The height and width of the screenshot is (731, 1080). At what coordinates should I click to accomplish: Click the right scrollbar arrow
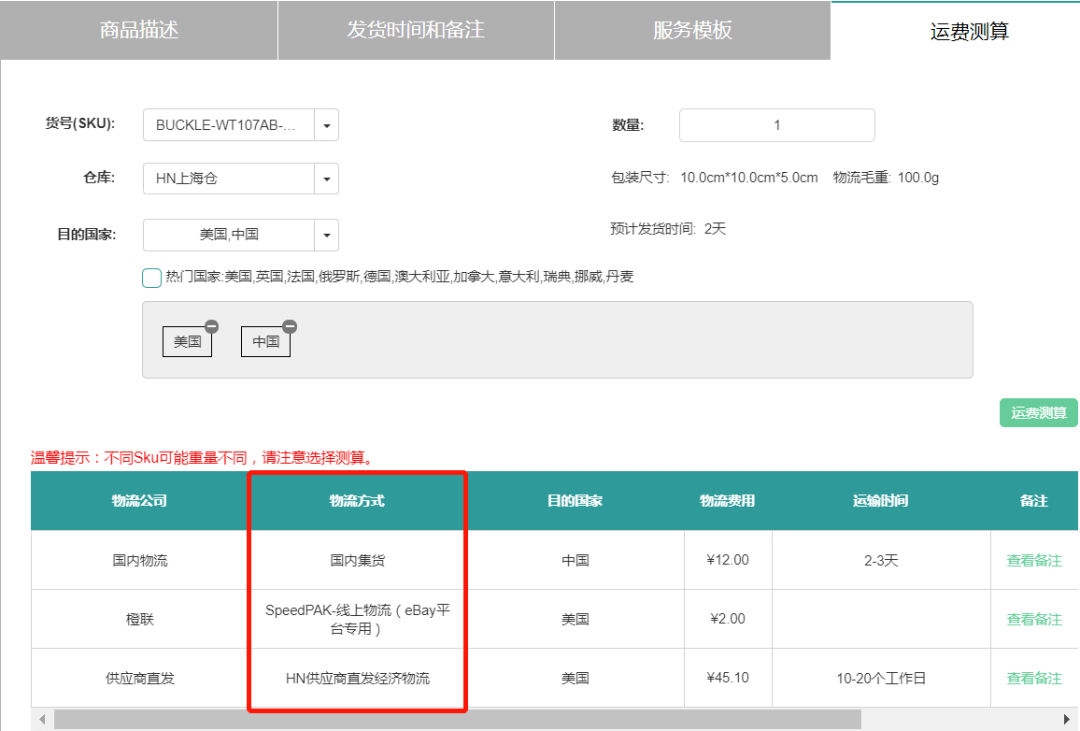(x=1067, y=719)
